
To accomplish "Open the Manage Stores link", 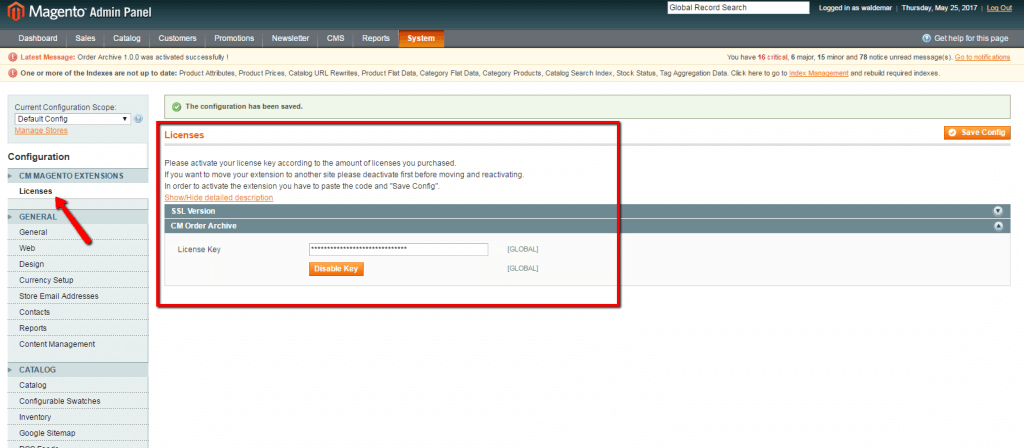I will coord(41,130).
